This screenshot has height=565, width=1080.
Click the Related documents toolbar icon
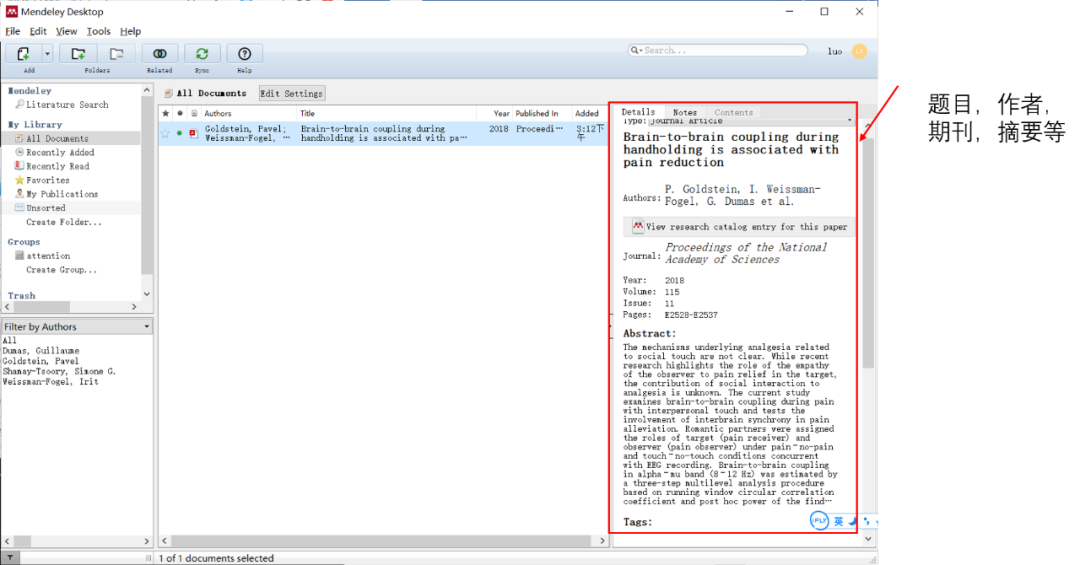tap(160, 54)
